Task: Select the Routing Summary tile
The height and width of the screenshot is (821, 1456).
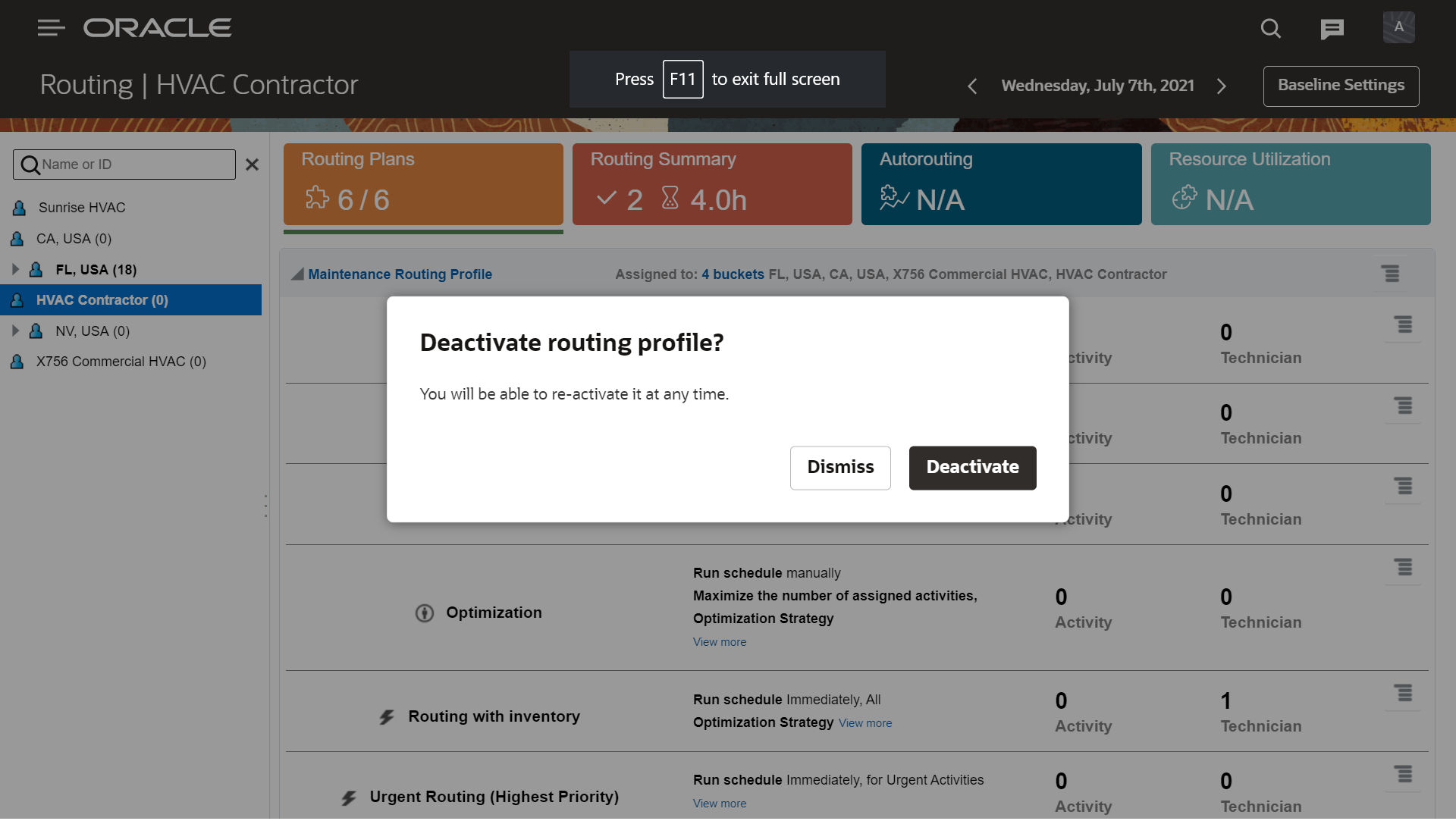Action: tap(711, 184)
